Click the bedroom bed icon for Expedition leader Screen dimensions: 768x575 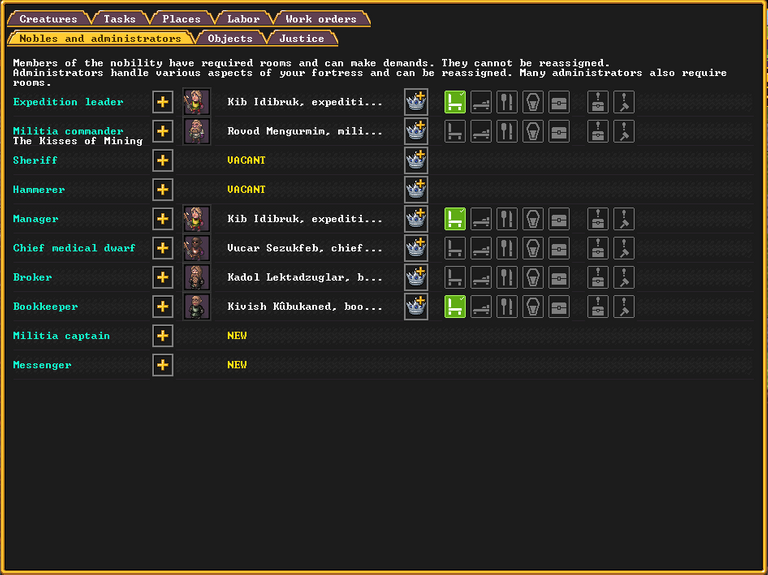point(480,102)
